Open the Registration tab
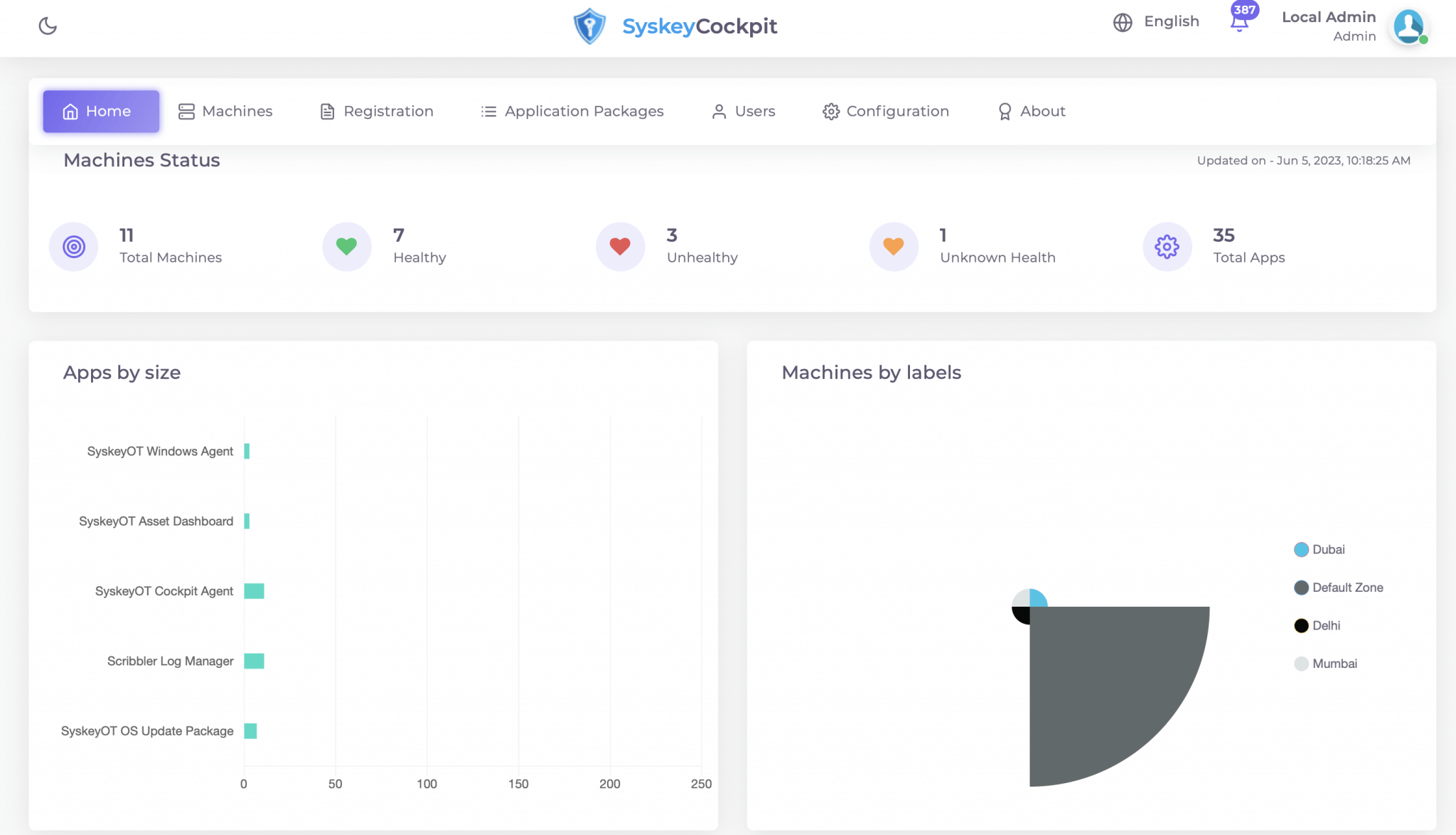This screenshot has height=835, width=1456. 377,111
